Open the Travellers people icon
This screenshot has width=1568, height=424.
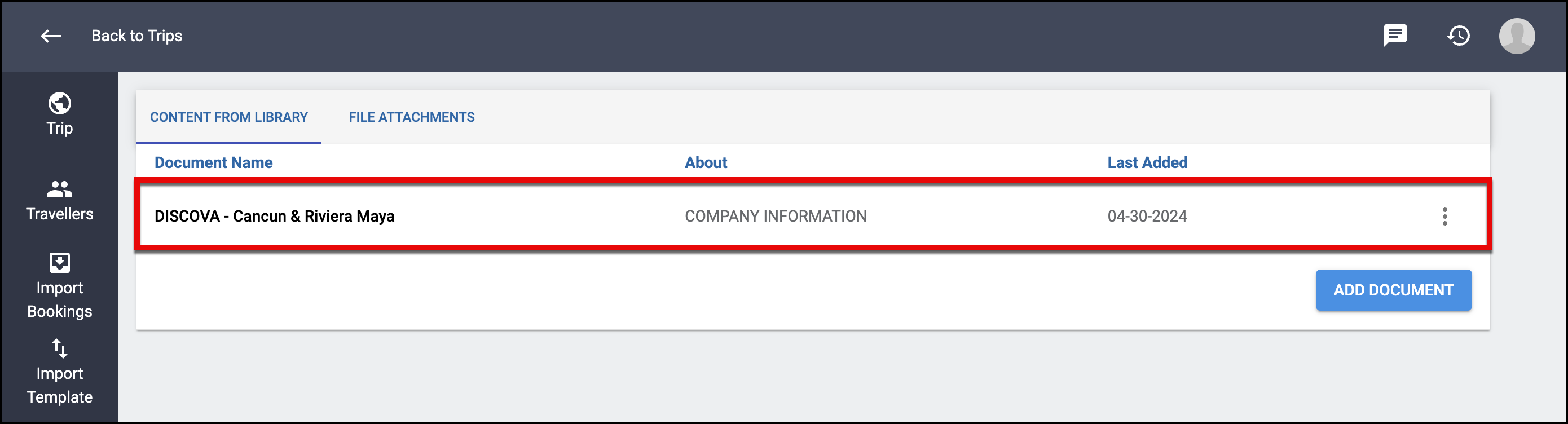click(60, 189)
